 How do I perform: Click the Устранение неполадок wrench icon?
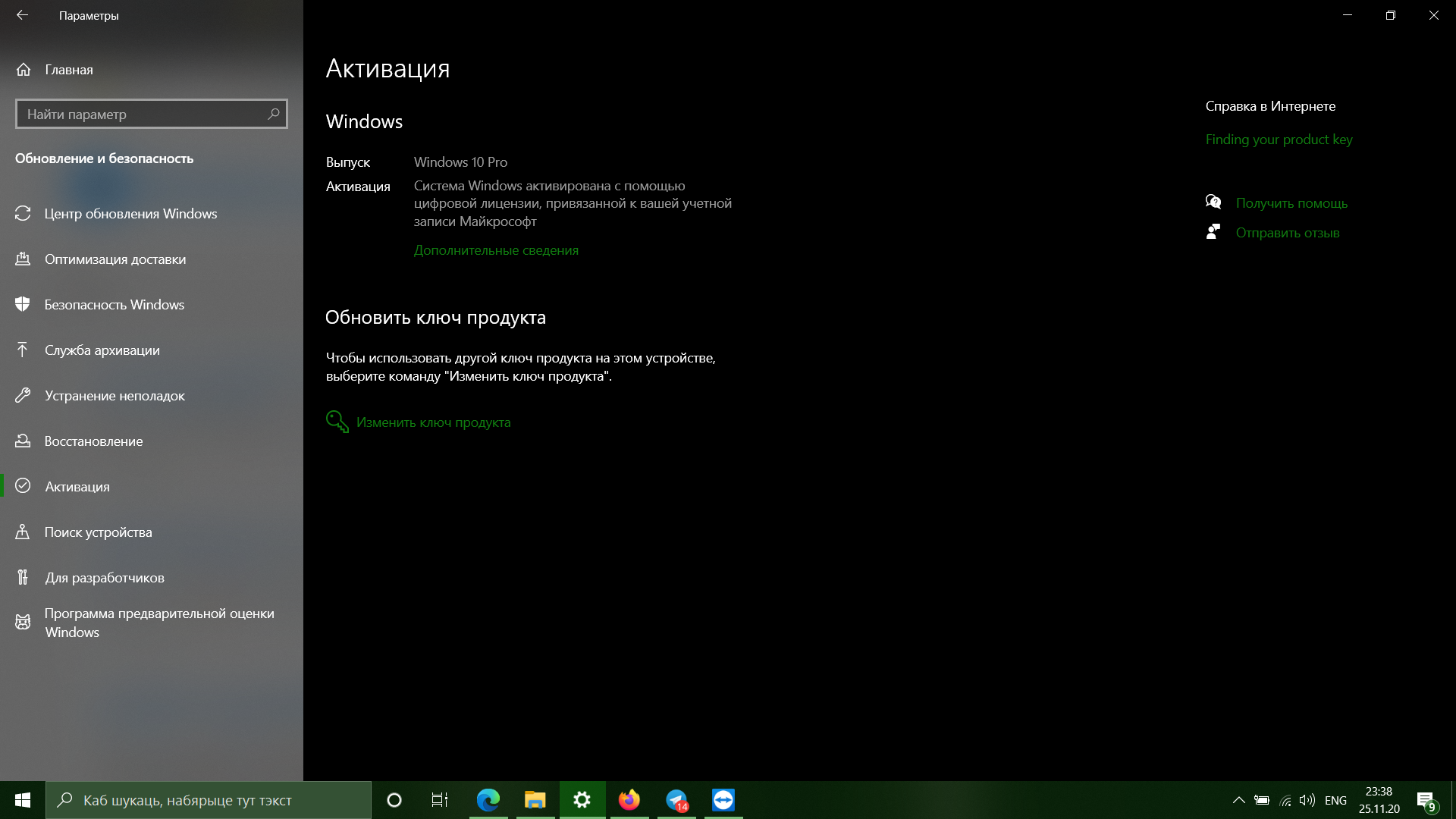[23, 396]
